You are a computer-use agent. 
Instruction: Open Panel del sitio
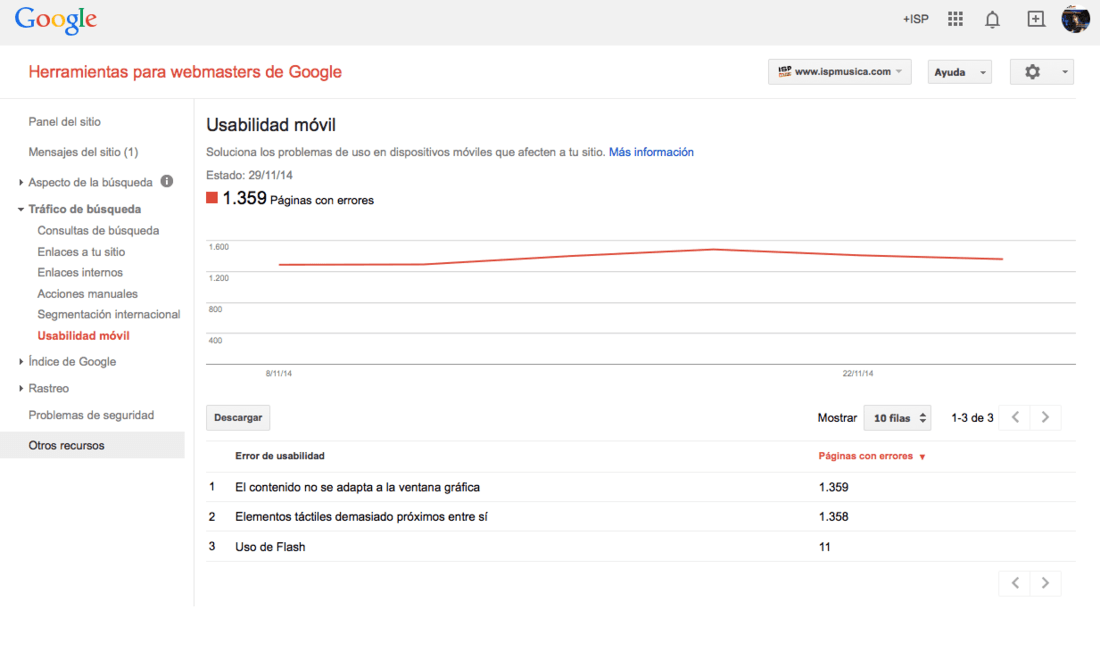pos(65,121)
